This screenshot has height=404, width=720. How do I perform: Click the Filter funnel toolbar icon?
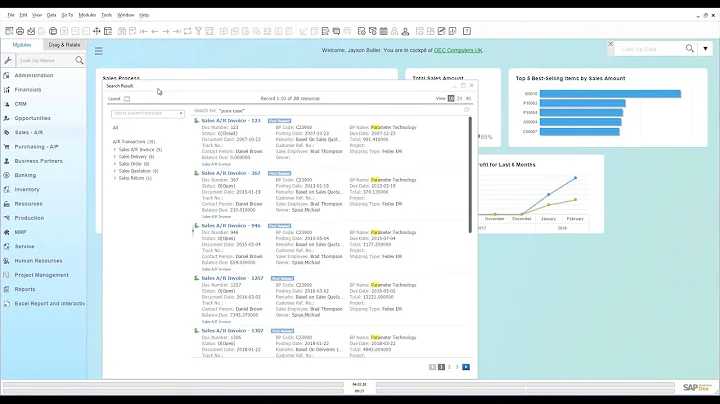198,31
